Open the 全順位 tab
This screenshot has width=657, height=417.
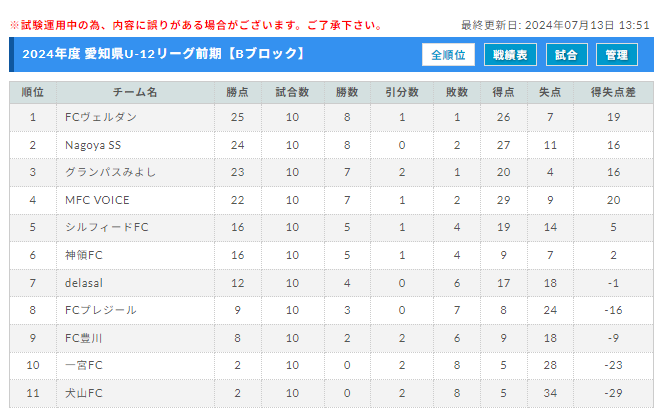coord(448,55)
